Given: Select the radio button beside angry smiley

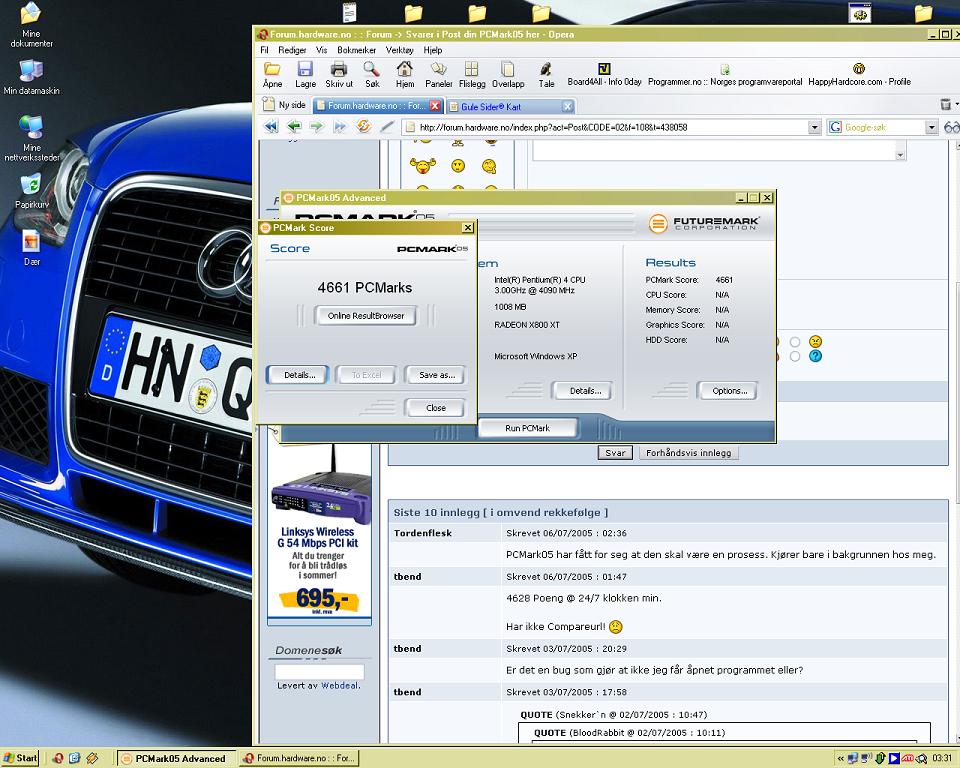Looking at the screenshot, I should pyautogui.click(x=795, y=342).
